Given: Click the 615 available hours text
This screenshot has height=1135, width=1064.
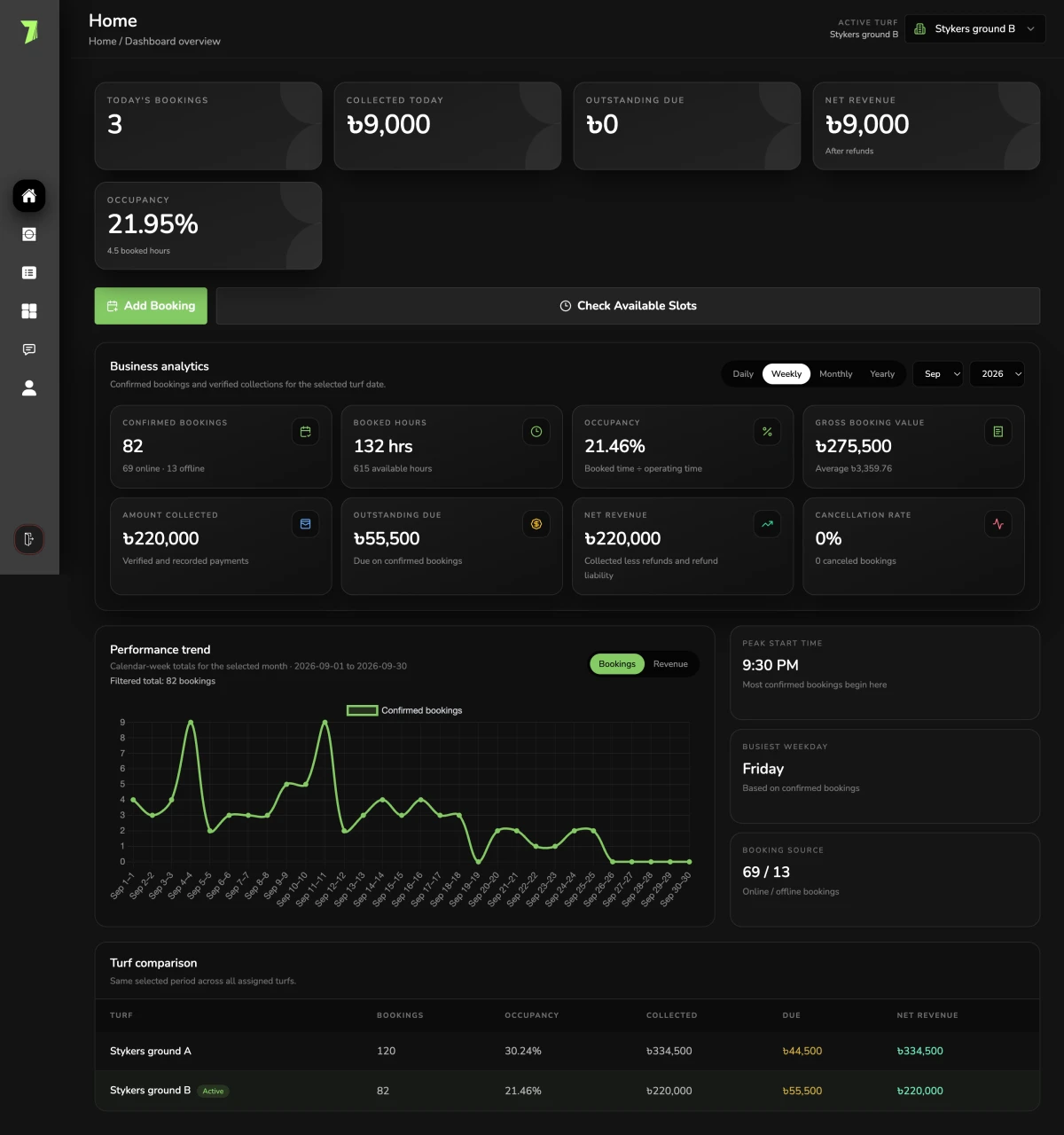Looking at the screenshot, I should [393, 468].
